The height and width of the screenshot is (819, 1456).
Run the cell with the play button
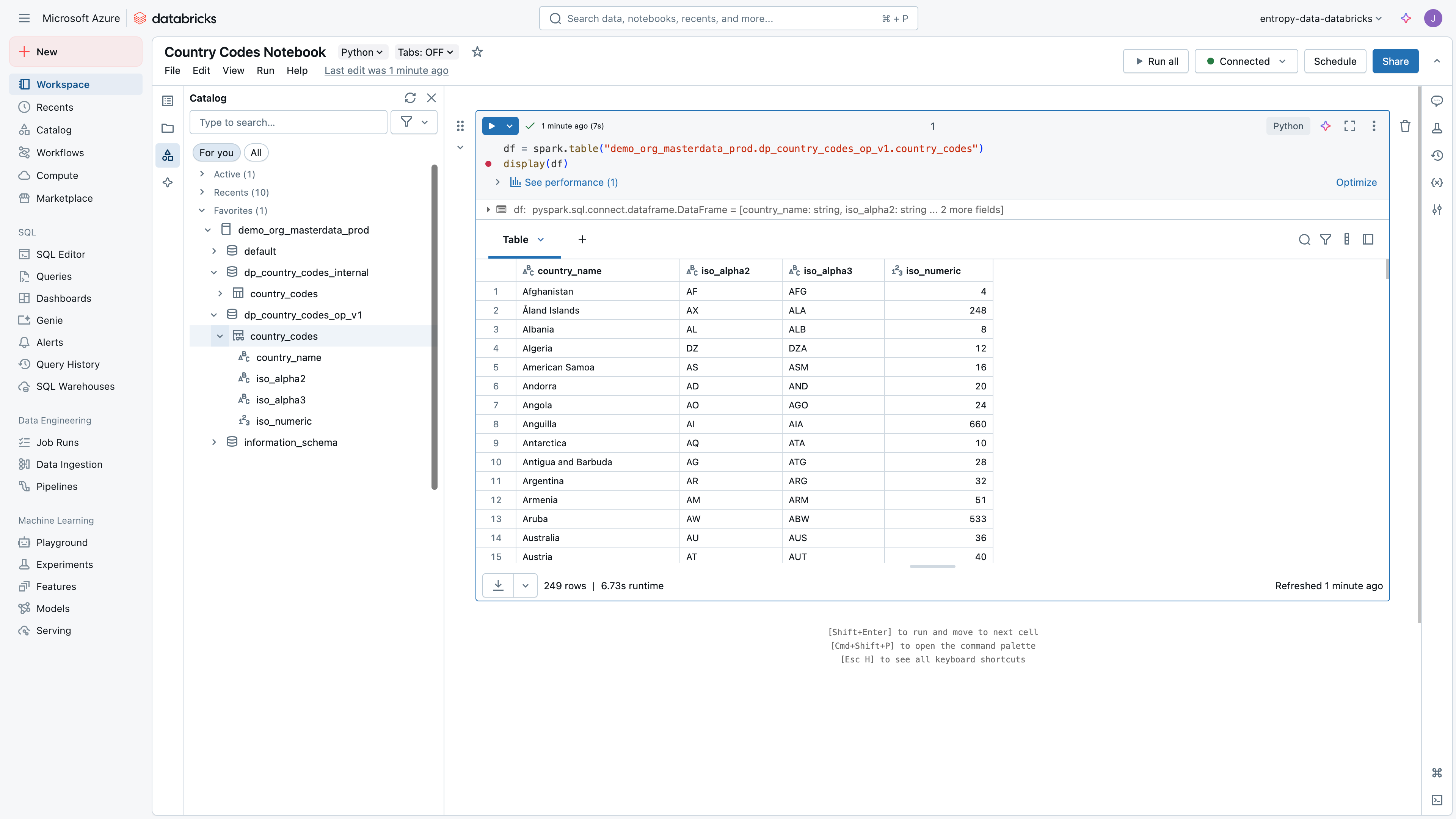point(492,126)
